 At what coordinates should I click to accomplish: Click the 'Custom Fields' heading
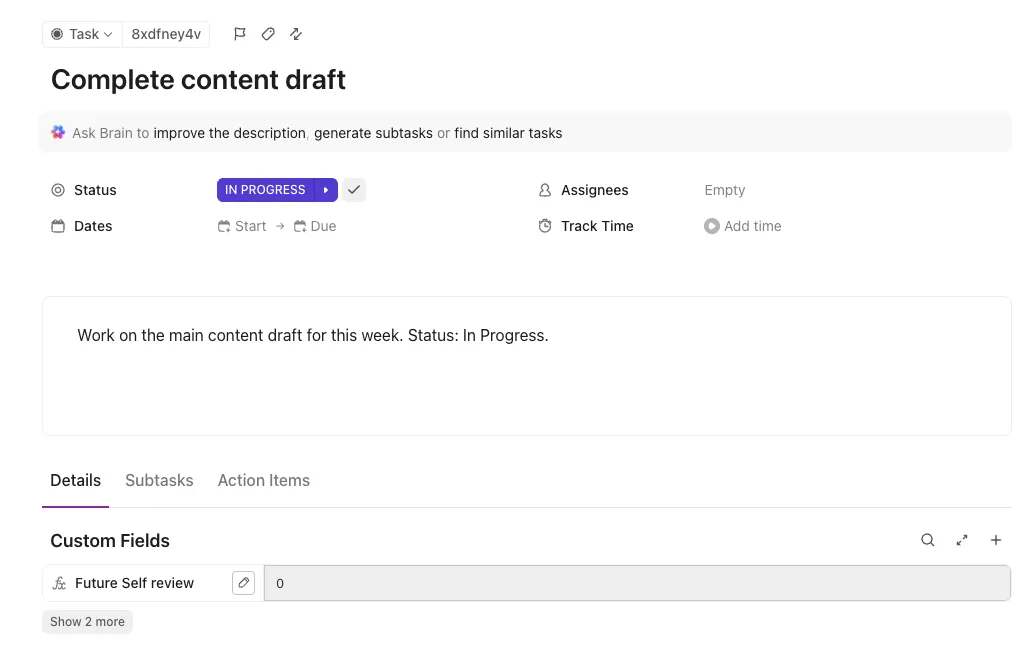pos(110,541)
